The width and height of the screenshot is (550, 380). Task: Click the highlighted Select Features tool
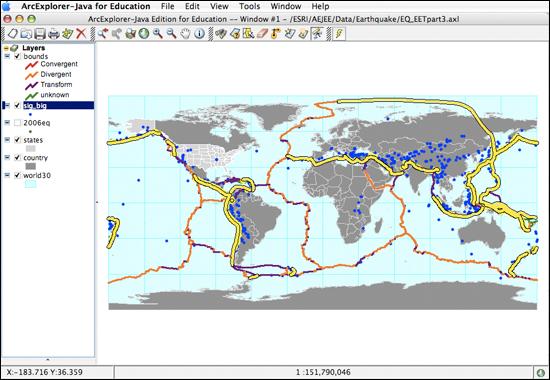[317, 34]
